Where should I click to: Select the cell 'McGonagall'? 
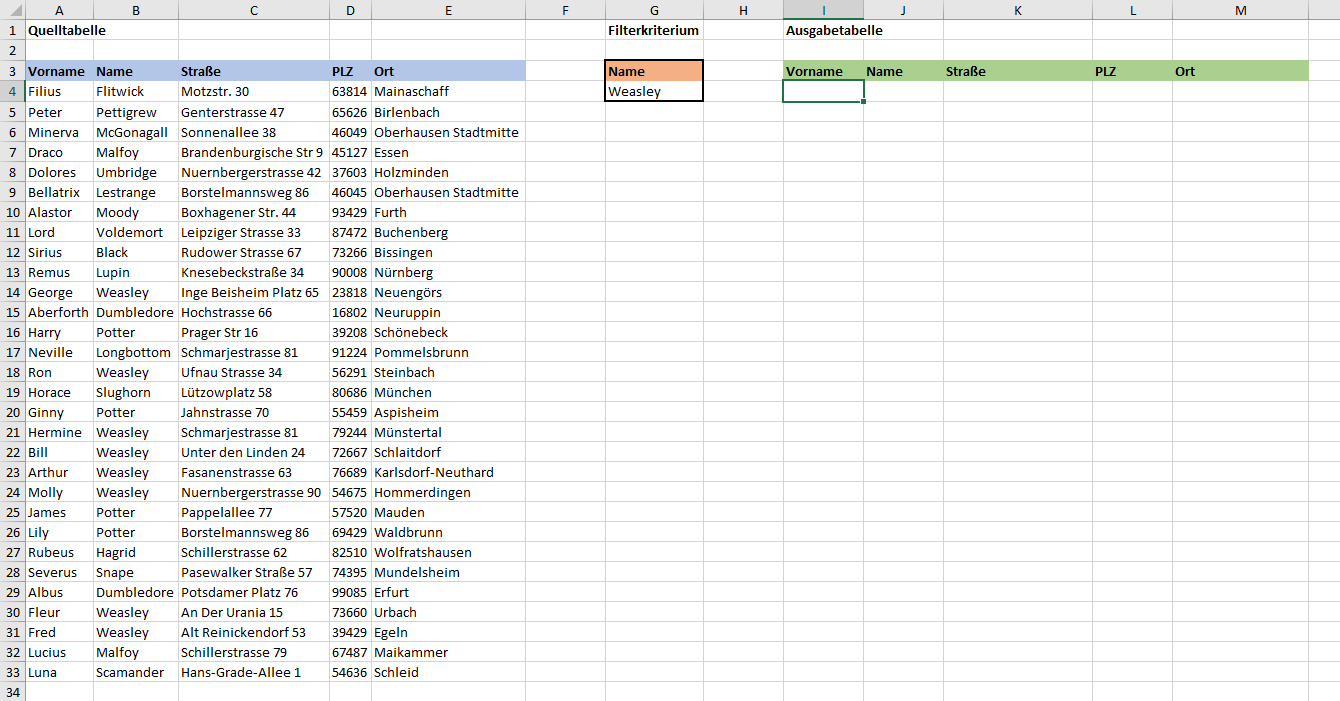(136, 132)
